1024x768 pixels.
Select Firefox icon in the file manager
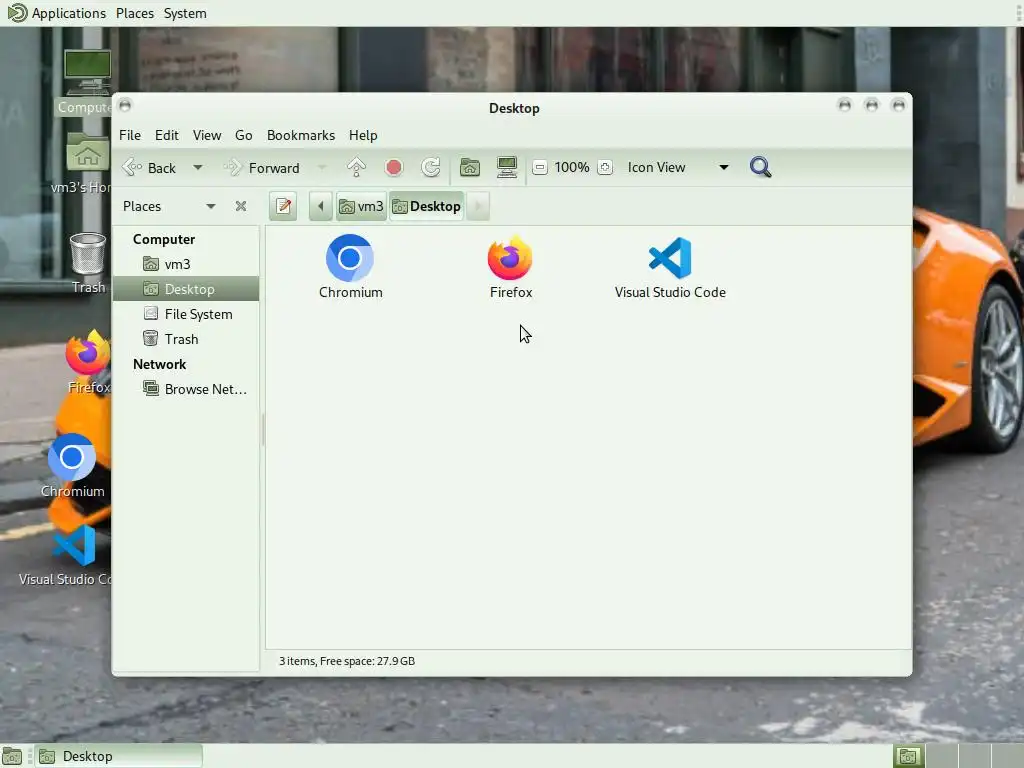pyautogui.click(x=510, y=258)
